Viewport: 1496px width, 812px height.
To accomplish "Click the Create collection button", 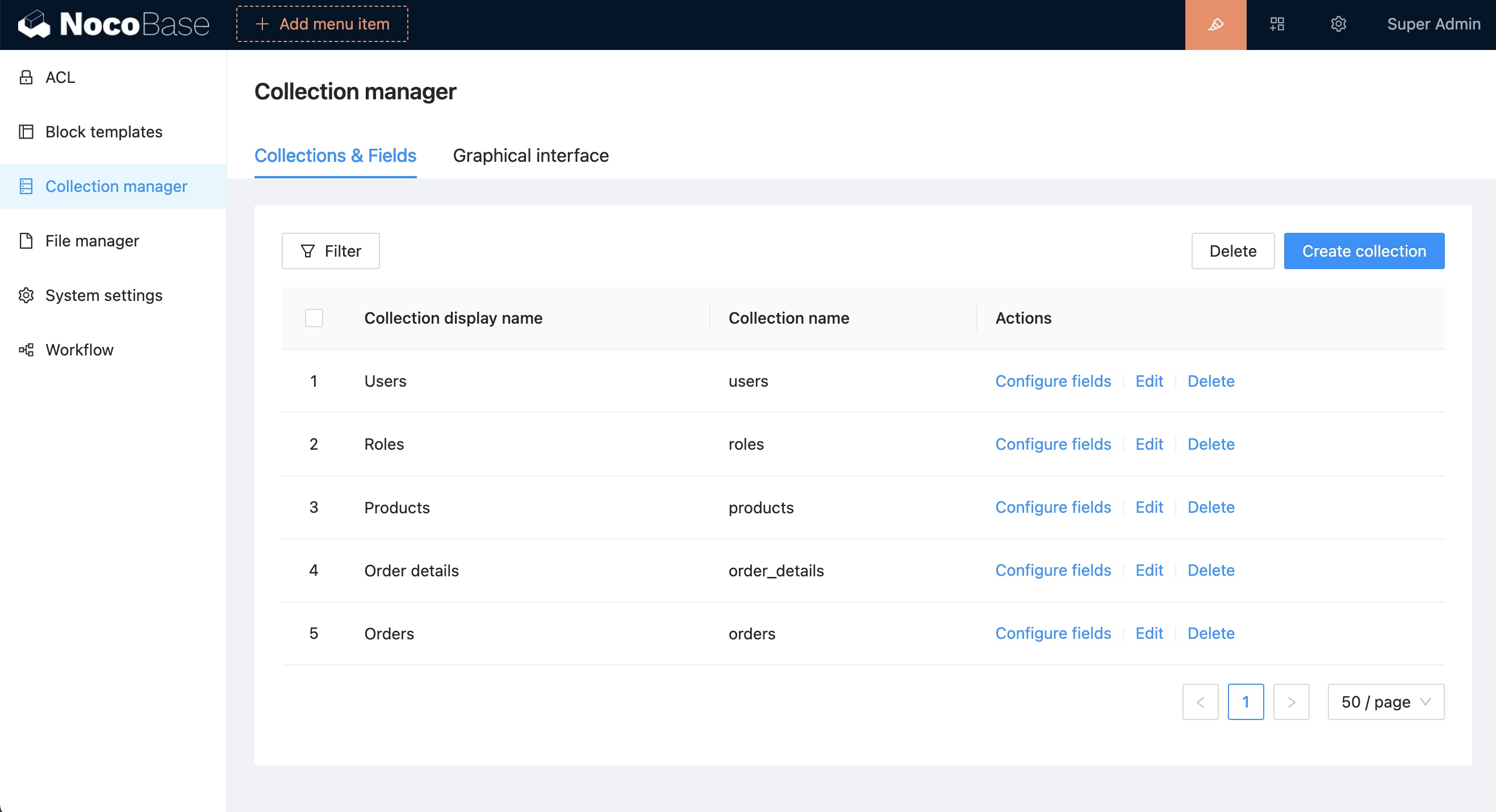I will (1363, 251).
